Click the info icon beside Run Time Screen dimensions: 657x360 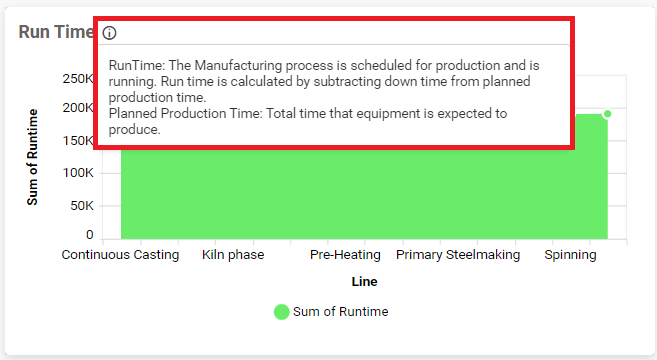coord(109,33)
